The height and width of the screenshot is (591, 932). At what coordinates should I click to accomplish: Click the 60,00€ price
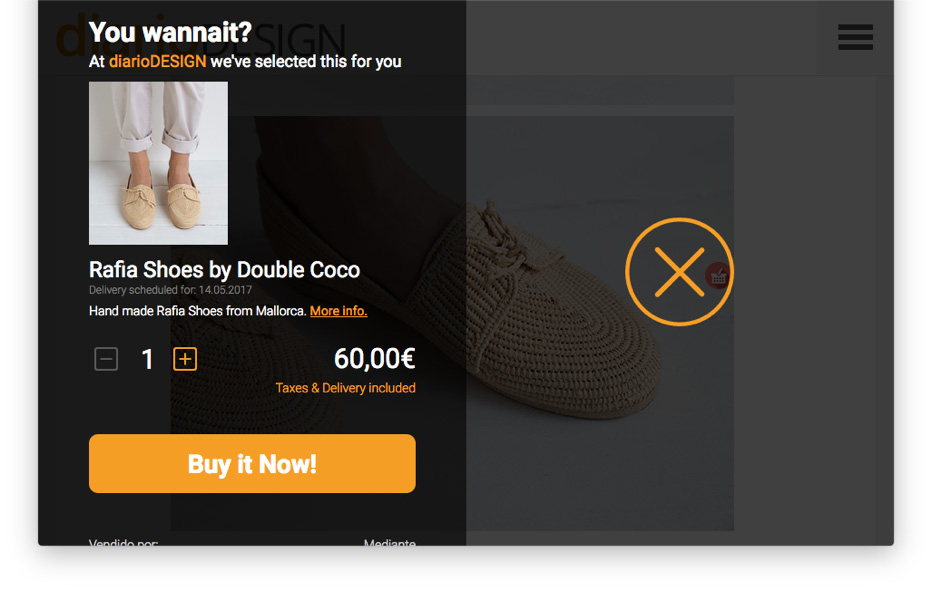374,358
